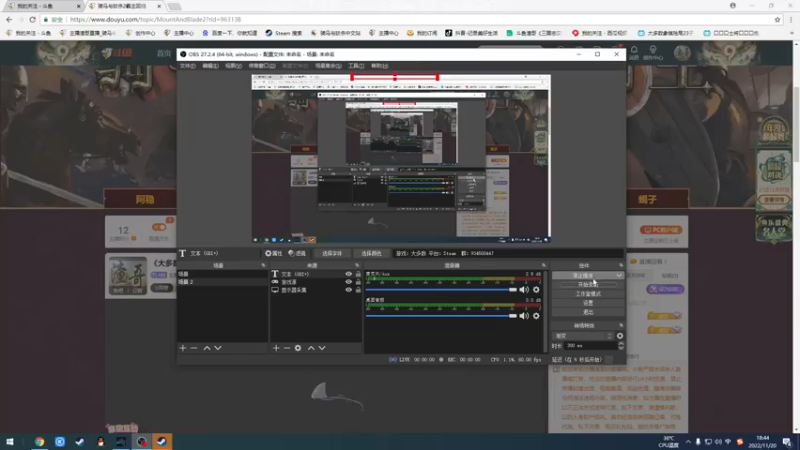Open OBS Settings from the Controls panel

coord(588,303)
